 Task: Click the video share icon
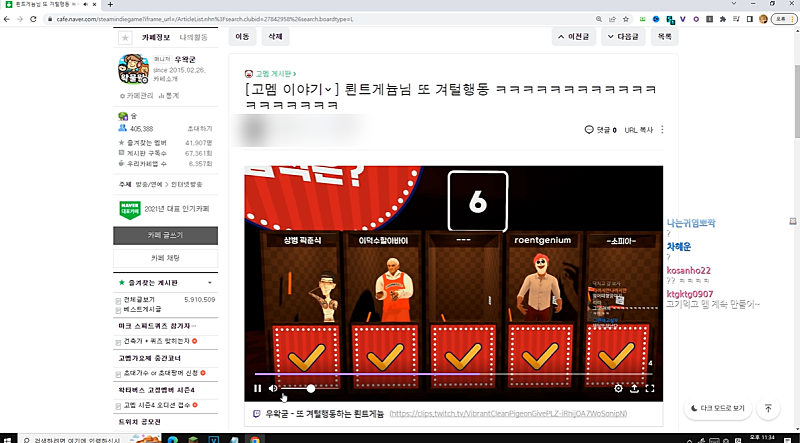pyautogui.click(x=634, y=388)
